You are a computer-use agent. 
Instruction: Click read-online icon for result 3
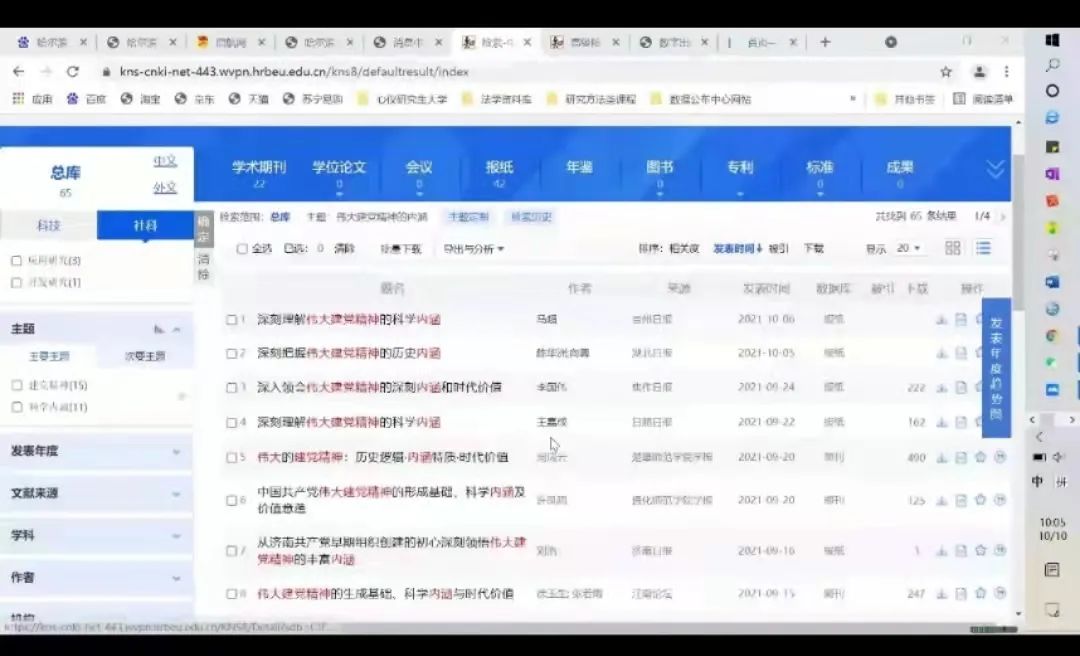[960, 388]
